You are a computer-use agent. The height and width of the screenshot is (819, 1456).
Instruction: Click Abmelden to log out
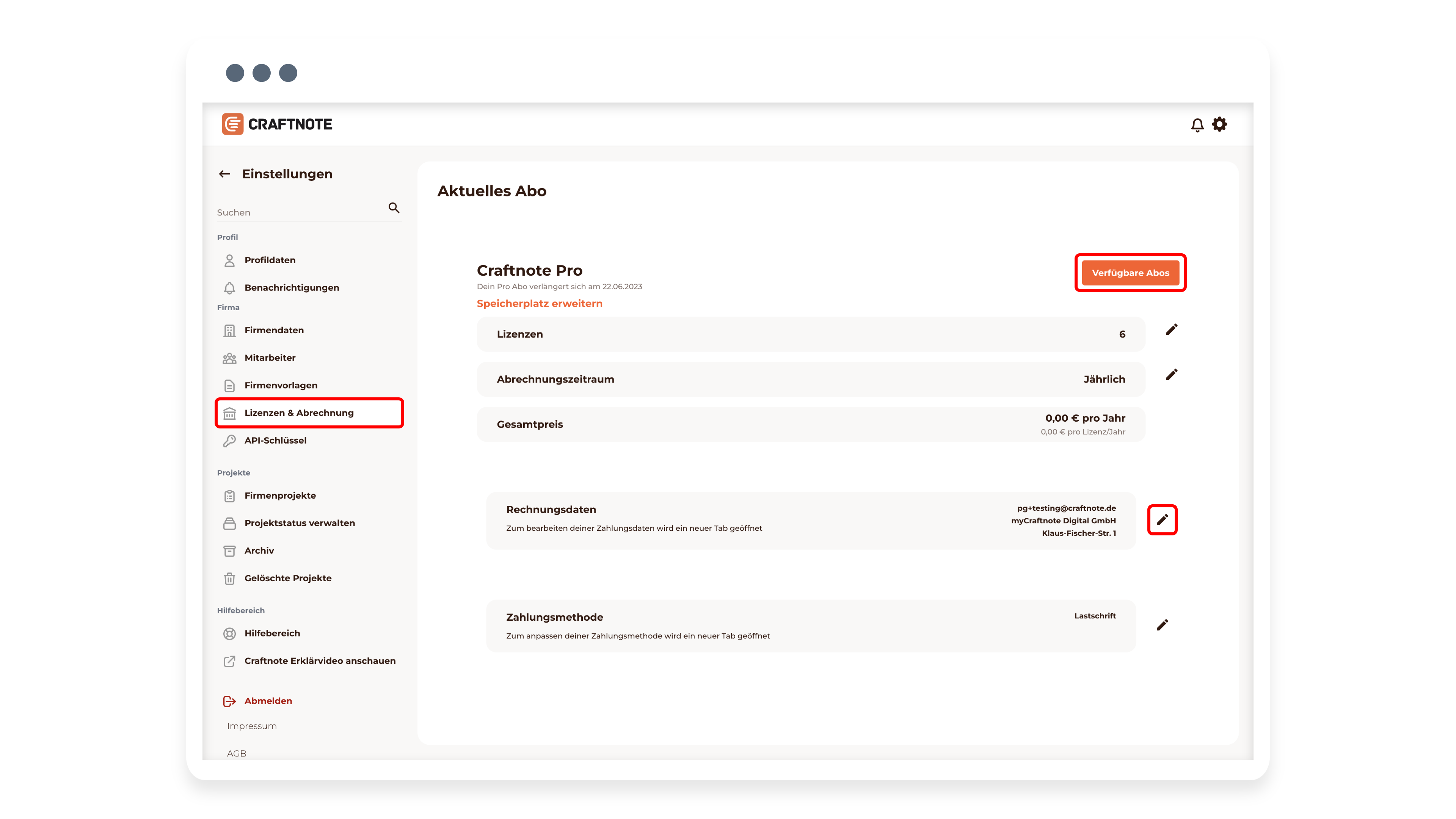coord(268,701)
